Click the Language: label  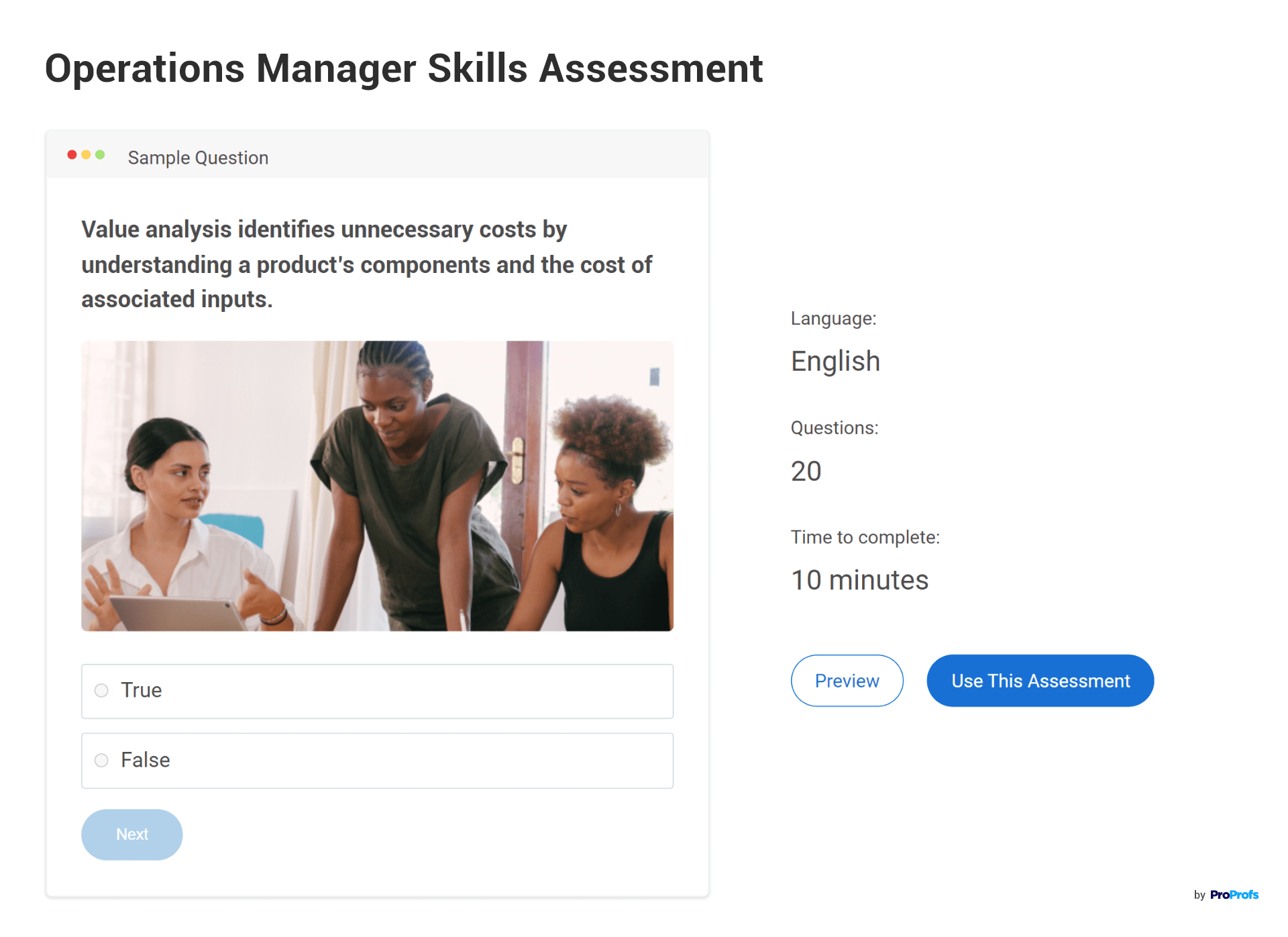click(x=833, y=319)
